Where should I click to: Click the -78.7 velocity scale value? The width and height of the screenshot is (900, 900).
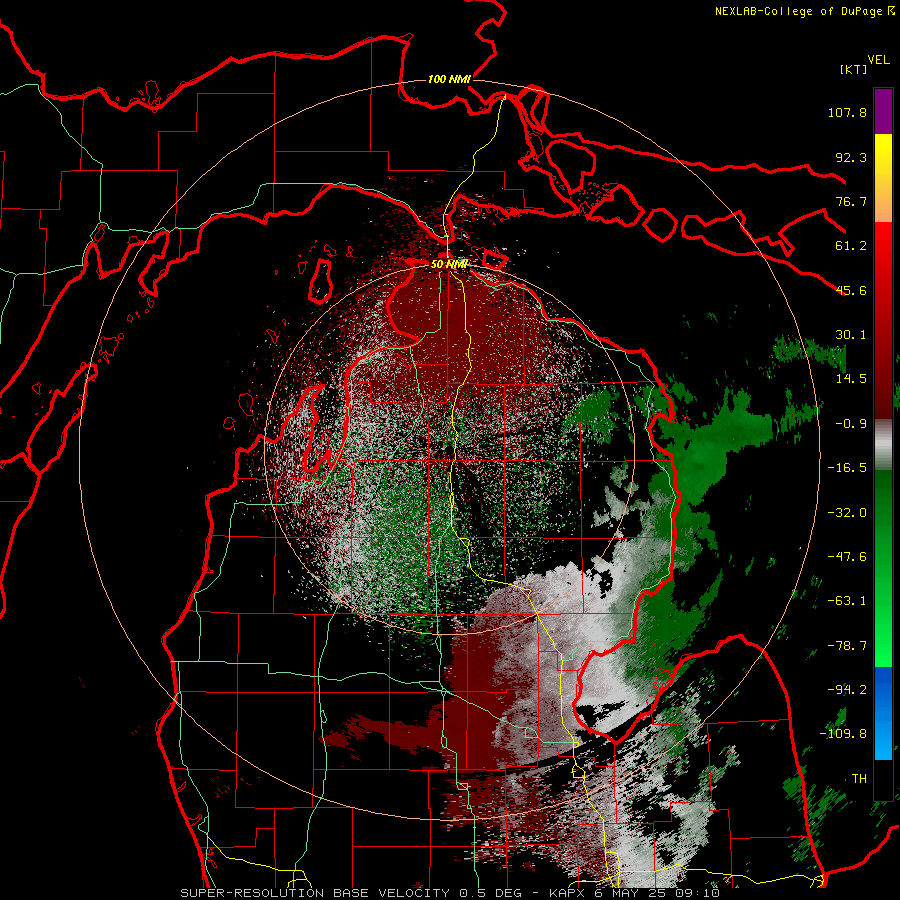tap(847, 646)
